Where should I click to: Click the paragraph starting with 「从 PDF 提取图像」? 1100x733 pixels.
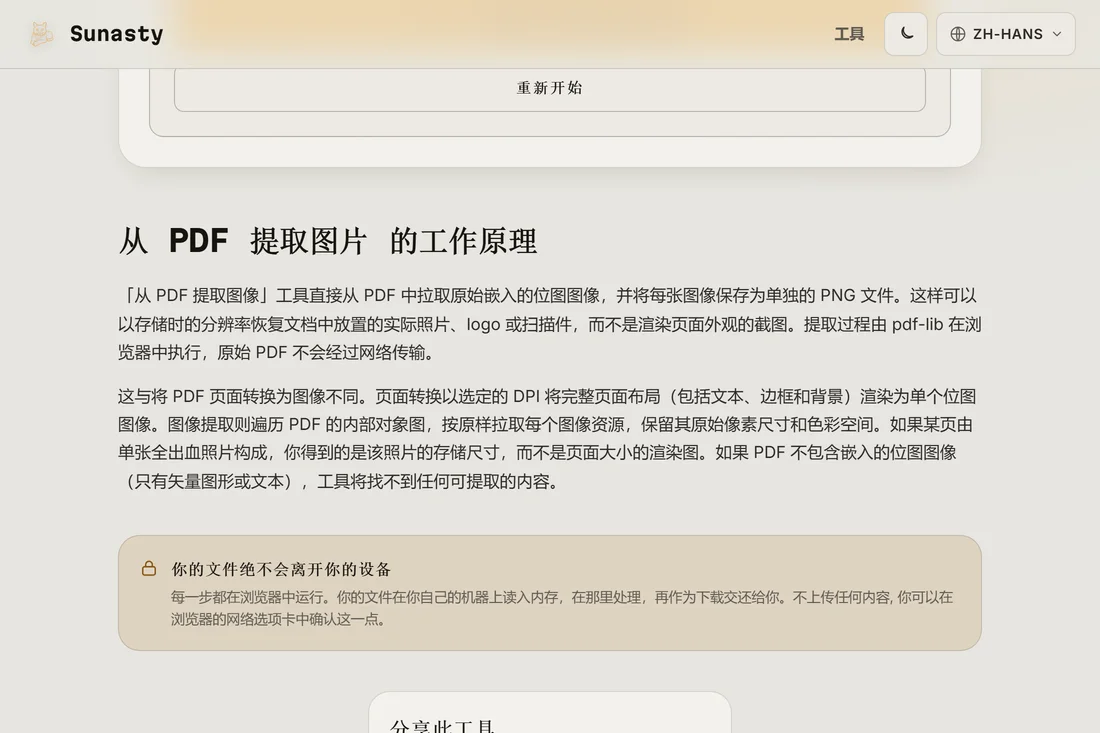pyautogui.click(x=549, y=324)
